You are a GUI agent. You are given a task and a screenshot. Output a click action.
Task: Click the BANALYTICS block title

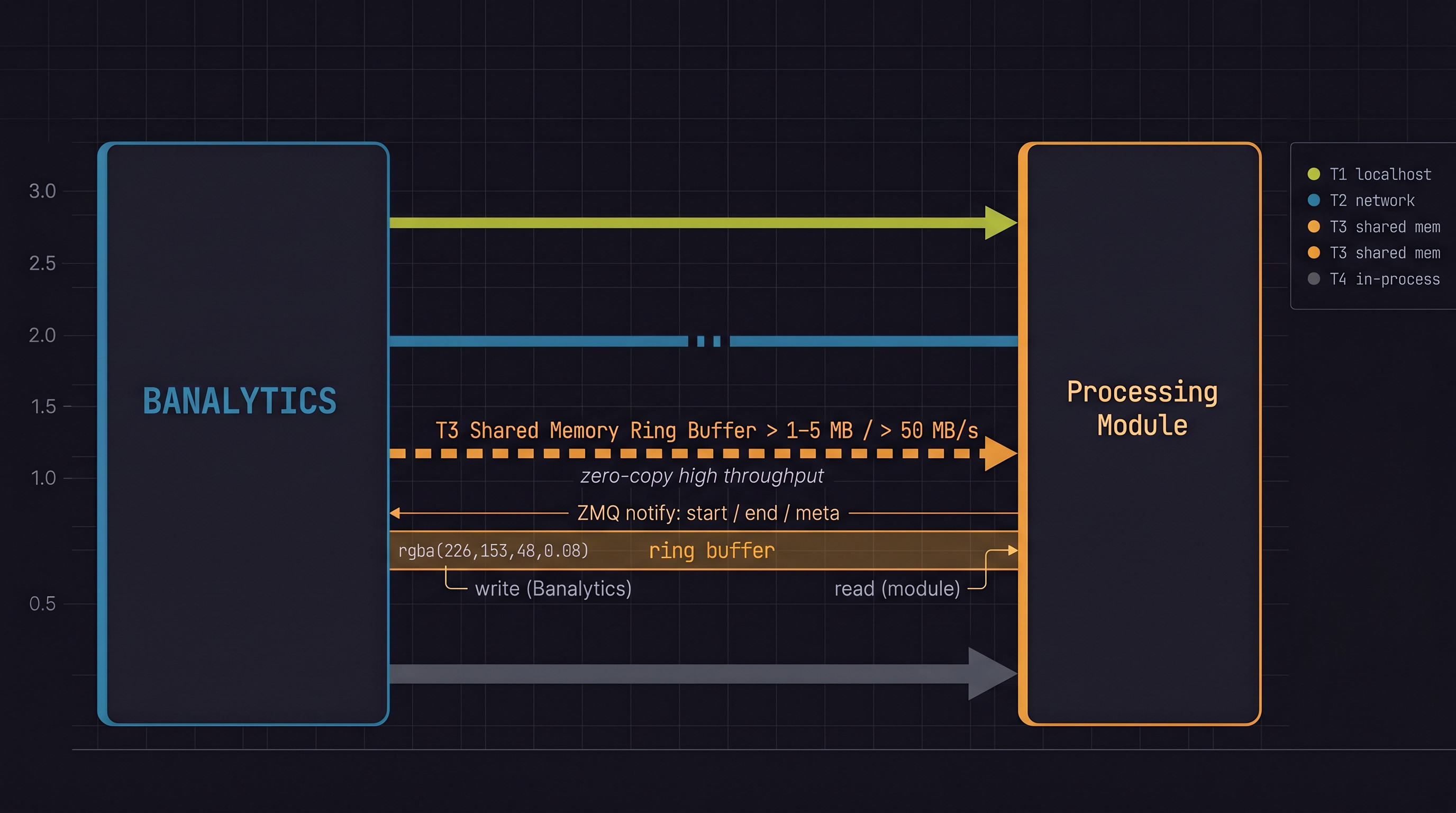(240, 401)
